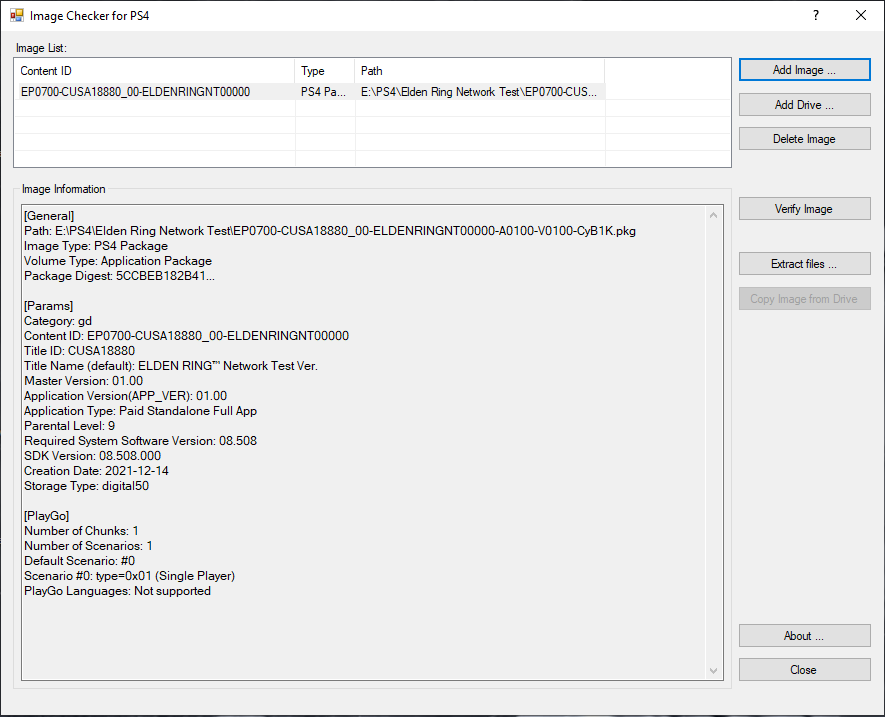Click the '[General]' section heading
This screenshot has width=885, height=717.
point(49,216)
